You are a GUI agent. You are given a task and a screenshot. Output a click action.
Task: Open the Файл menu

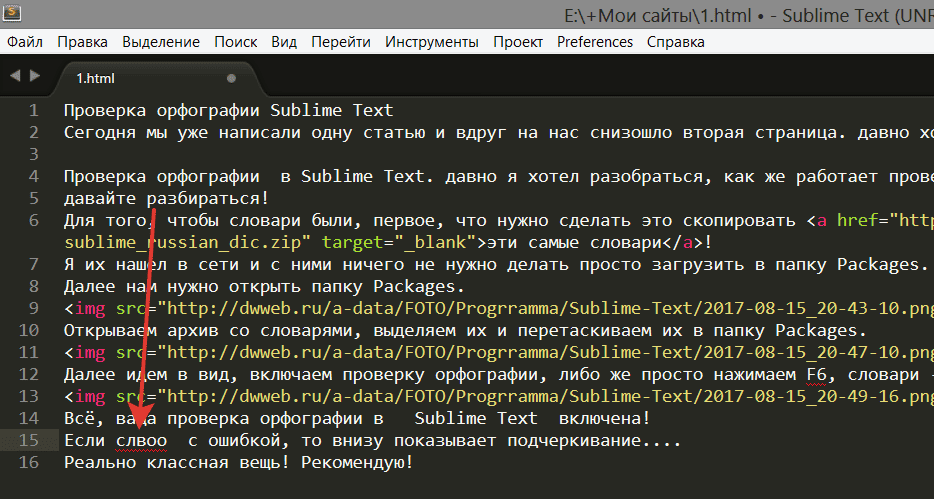(24, 42)
